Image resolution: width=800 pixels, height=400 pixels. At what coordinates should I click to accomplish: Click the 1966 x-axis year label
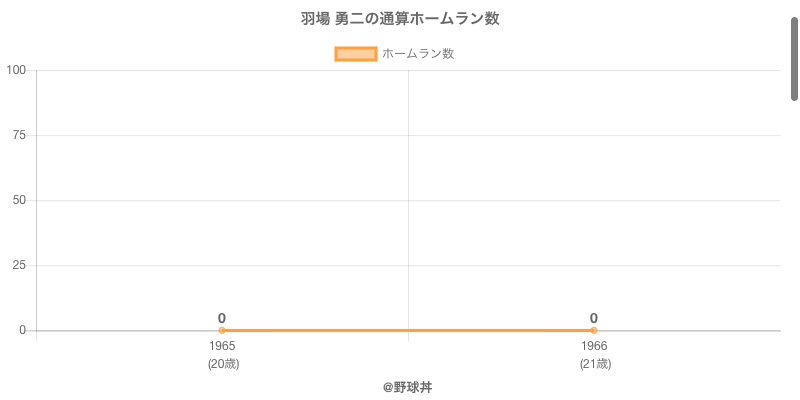click(594, 346)
